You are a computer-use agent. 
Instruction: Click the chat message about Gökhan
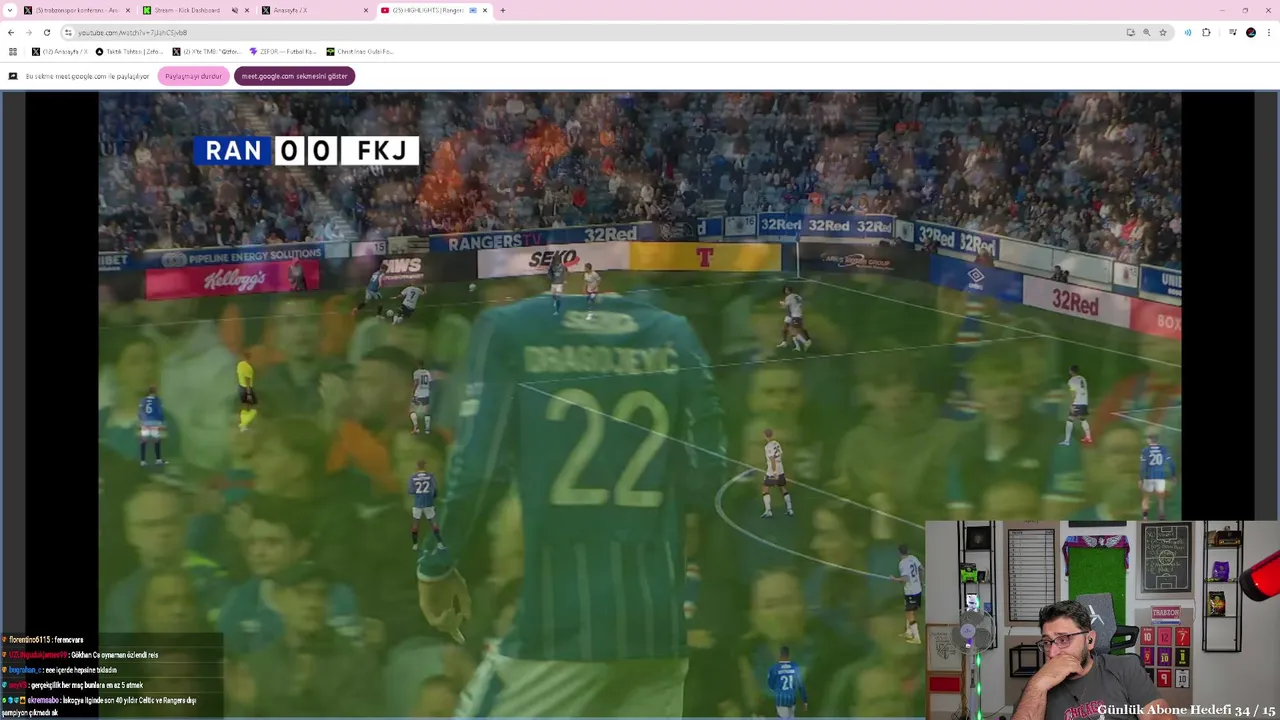82,655
